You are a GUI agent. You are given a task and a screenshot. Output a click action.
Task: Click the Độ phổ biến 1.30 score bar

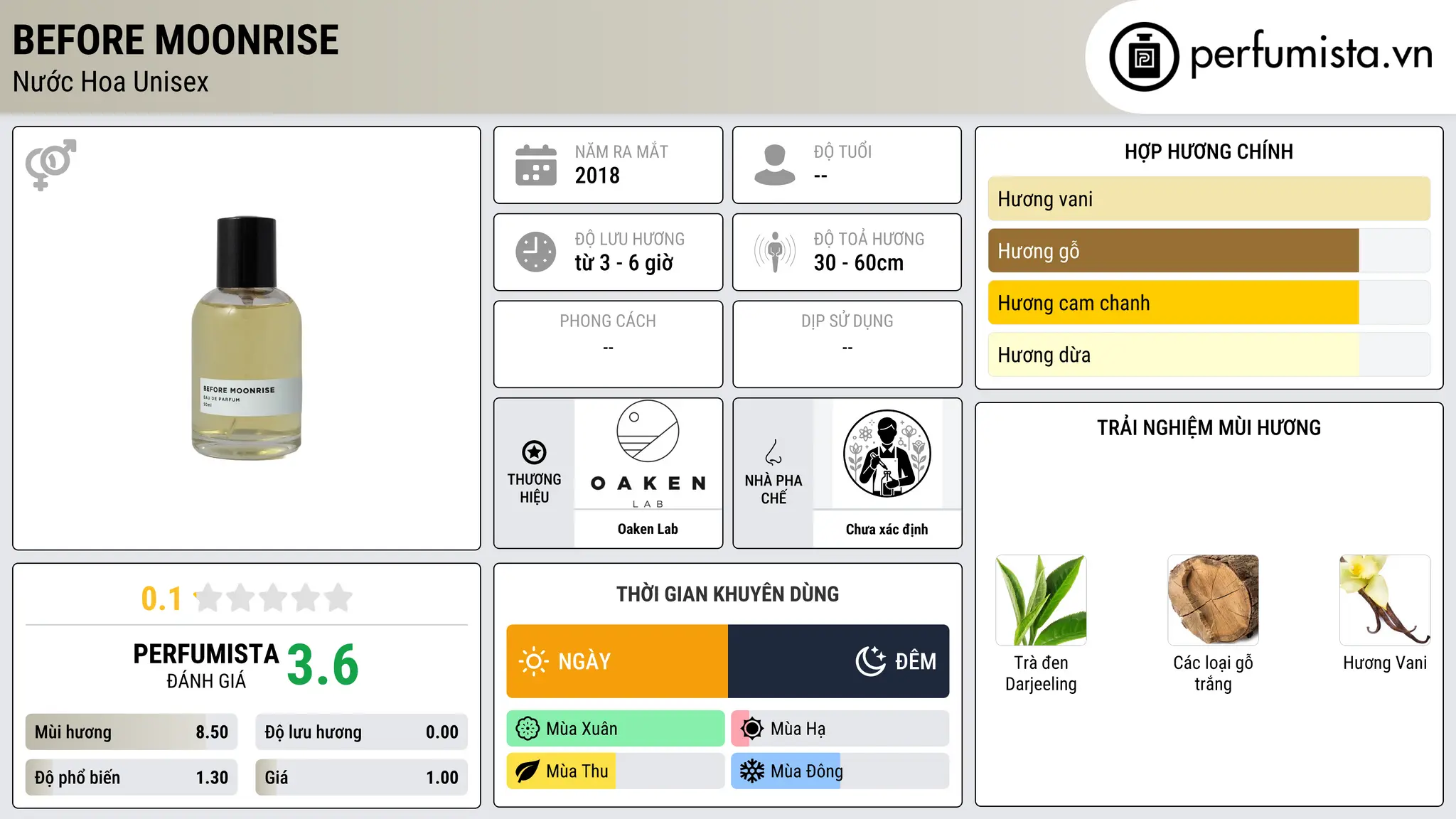coord(132,778)
